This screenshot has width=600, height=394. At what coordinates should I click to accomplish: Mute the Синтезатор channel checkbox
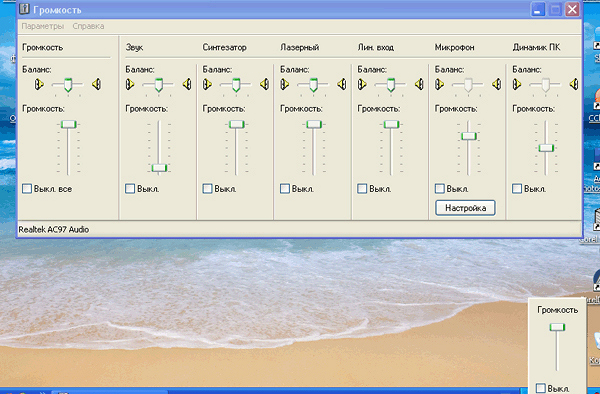click(207, 189)
